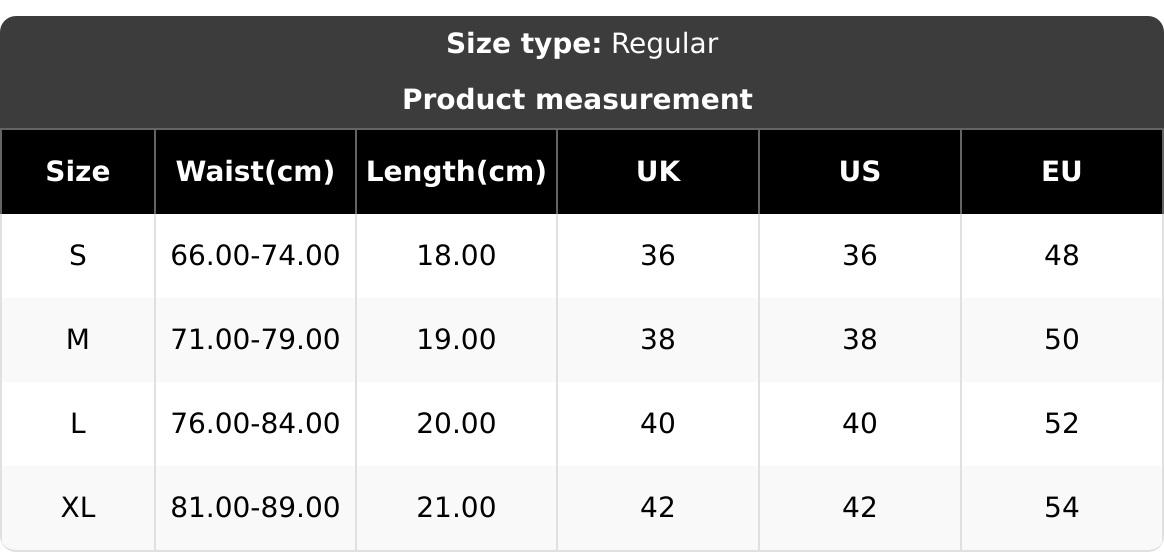
Task: Click the L size row label
Action: [78, 424]
